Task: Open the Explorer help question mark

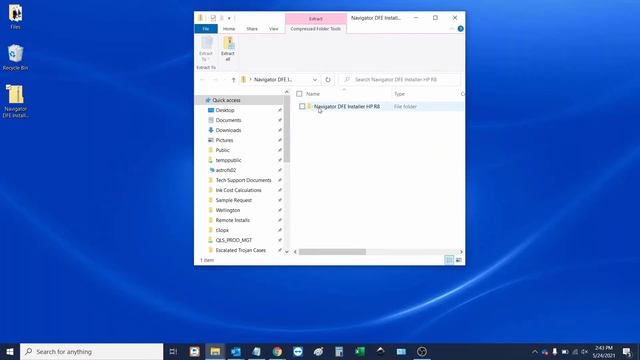Action: [x=460, y=29]
